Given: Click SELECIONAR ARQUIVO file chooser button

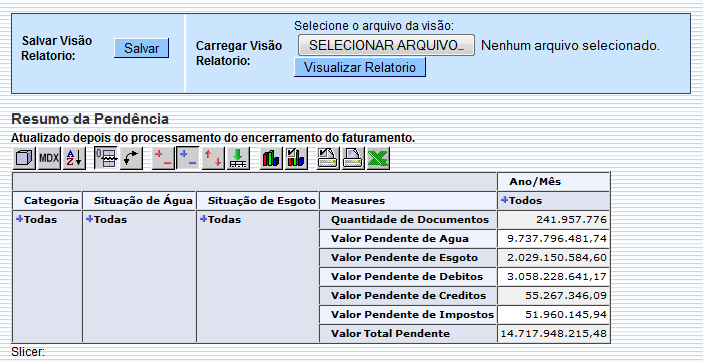Looking at the screenshot, I should tap(386, 45).
